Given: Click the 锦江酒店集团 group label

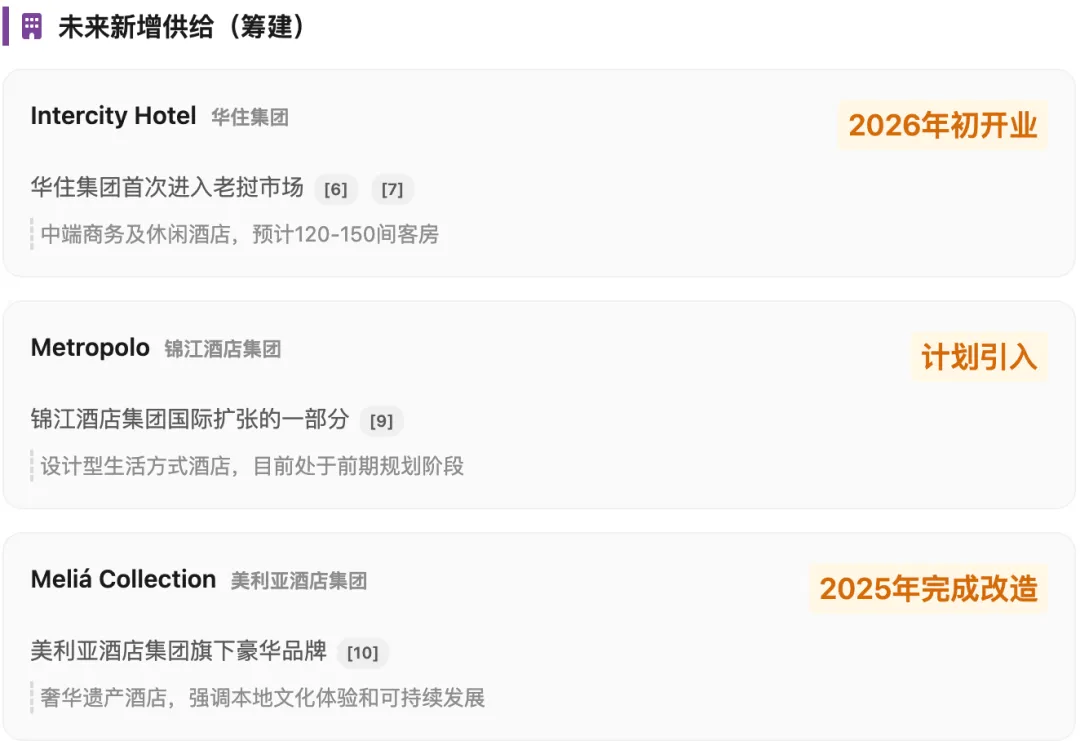Looking at the screenshot, I should pos(222,349).
